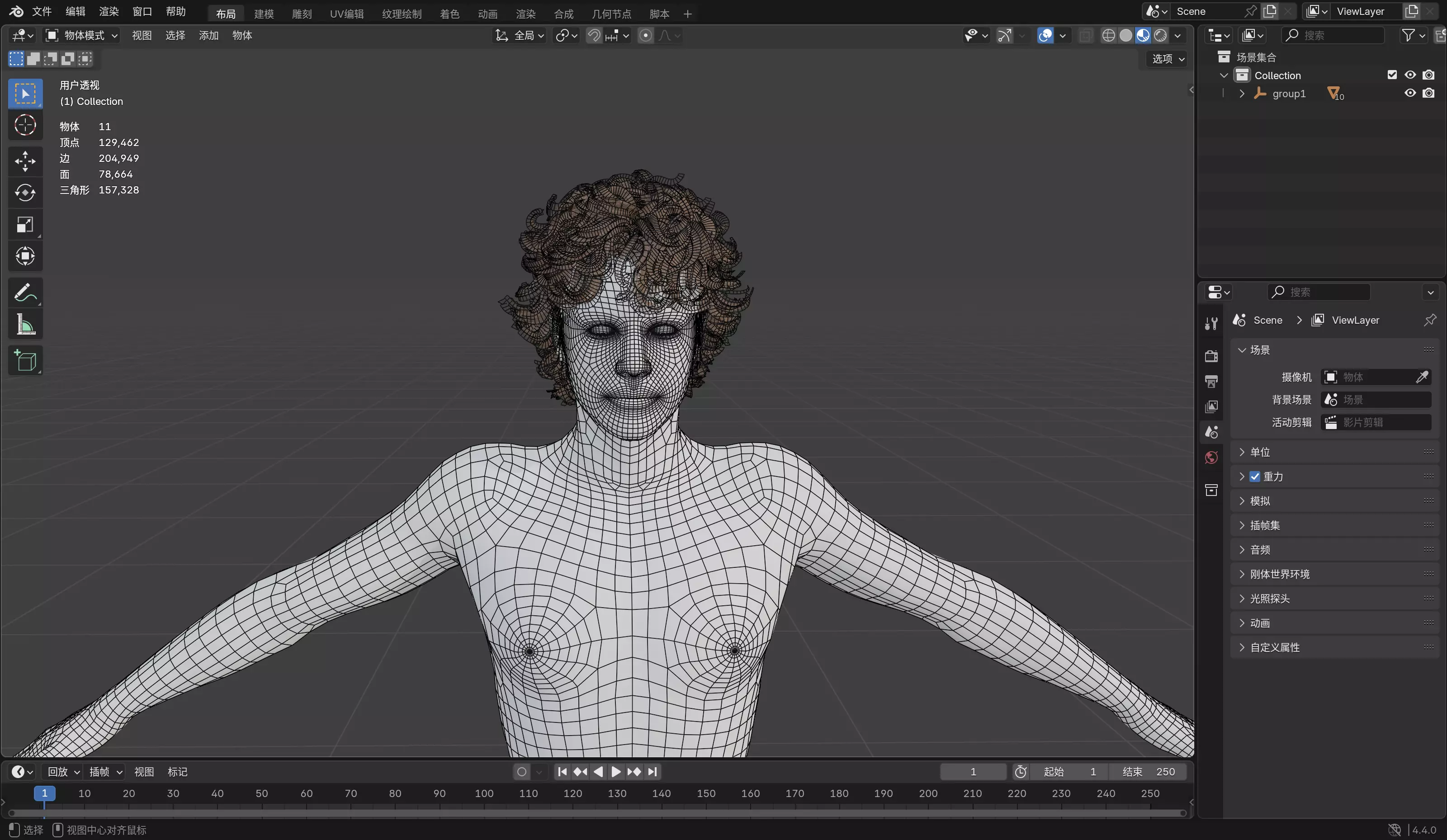
Task: Switch to rendered viewport shading
Action: pos(1160,36)
